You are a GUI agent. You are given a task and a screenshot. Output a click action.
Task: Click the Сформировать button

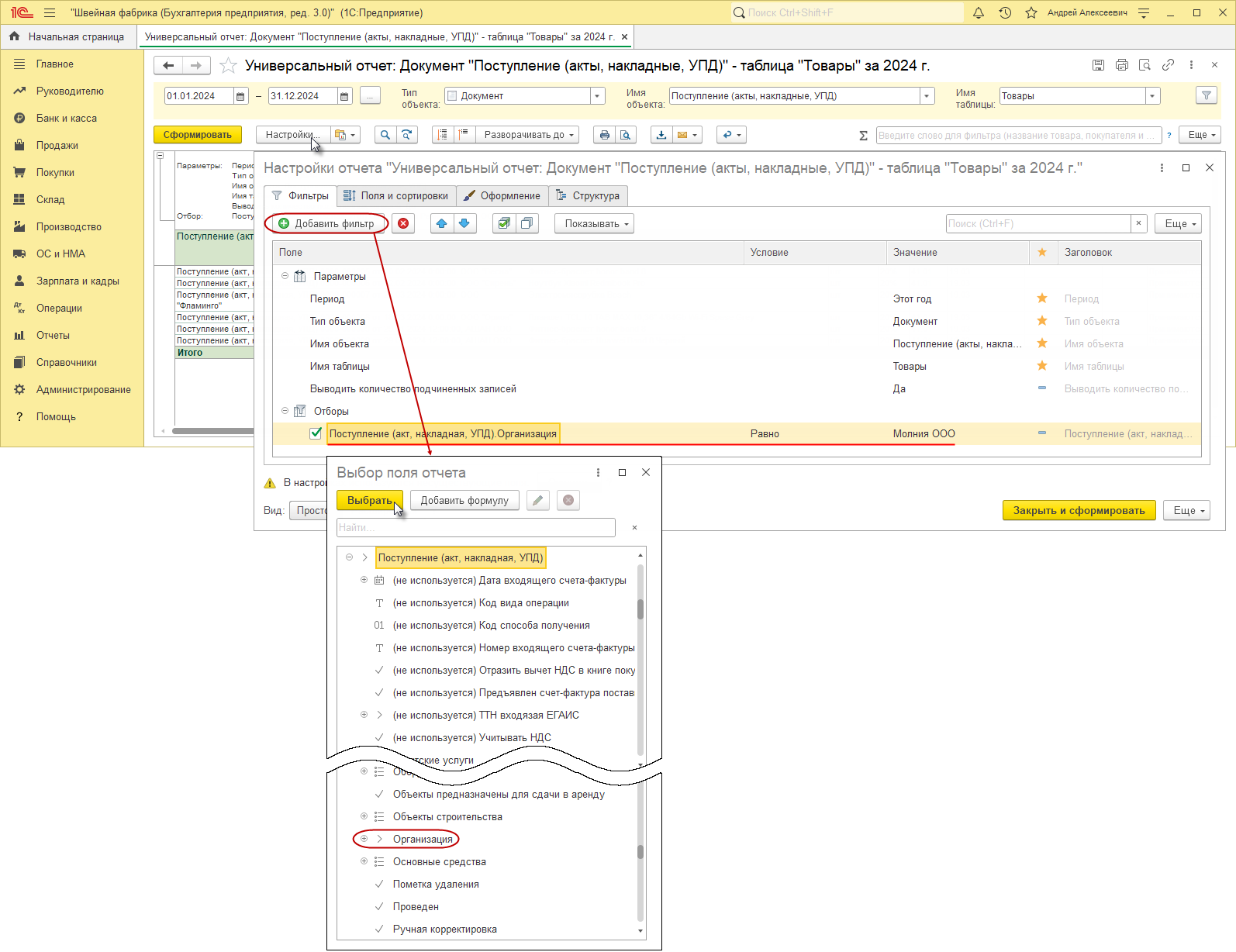(198, 135)
